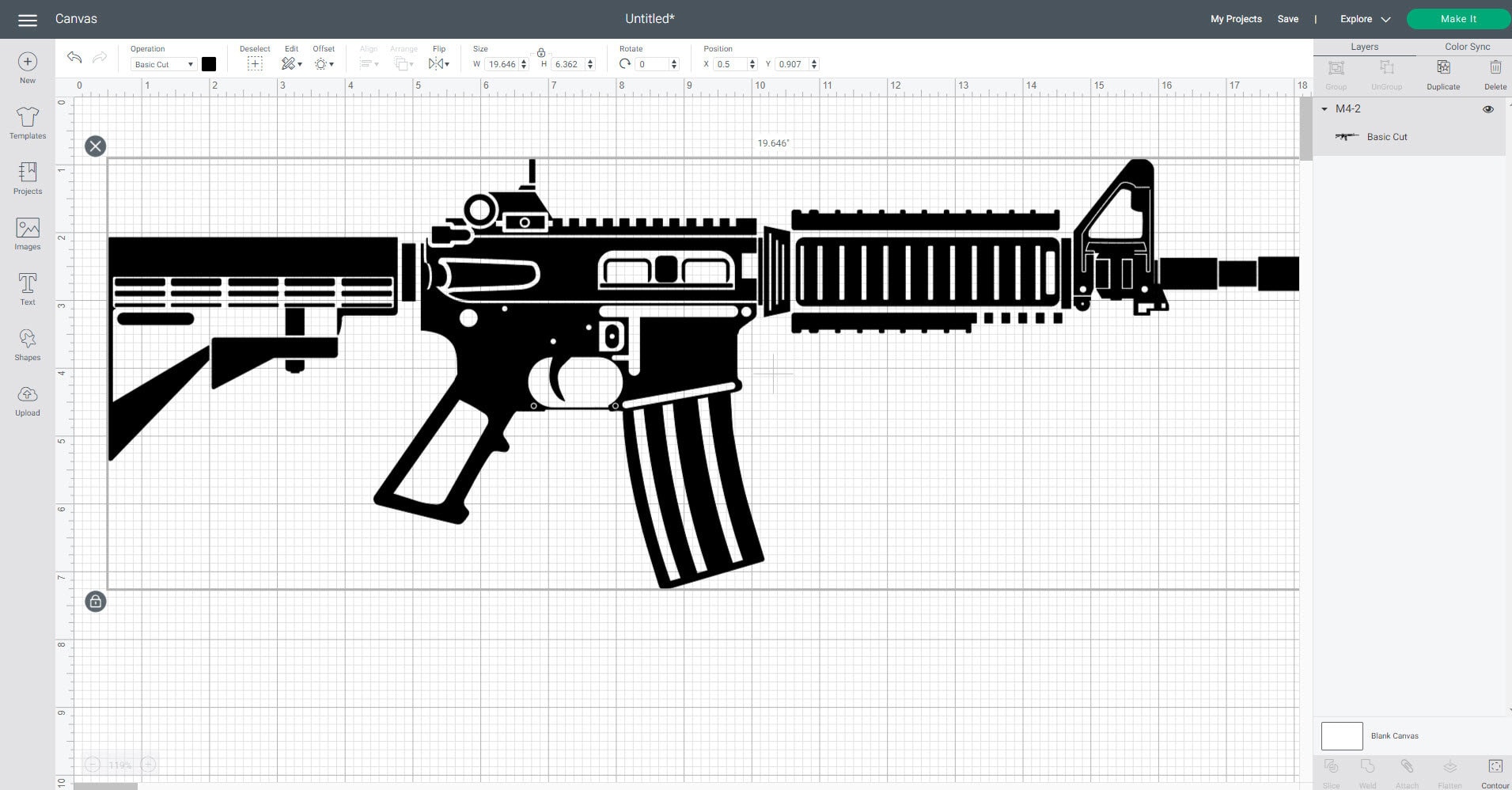Screen dimensions: 1512x790
Task: Duplicate the selected layer
Action: coord(1442,73)
